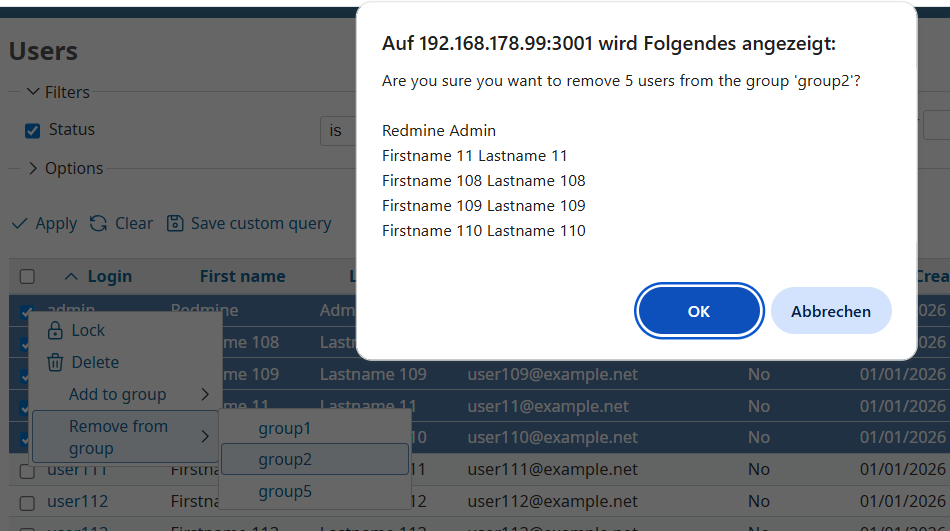This screenshot has width=950, height=531.
Task: Sort by First name column header
Action: (x=242, y=277)
